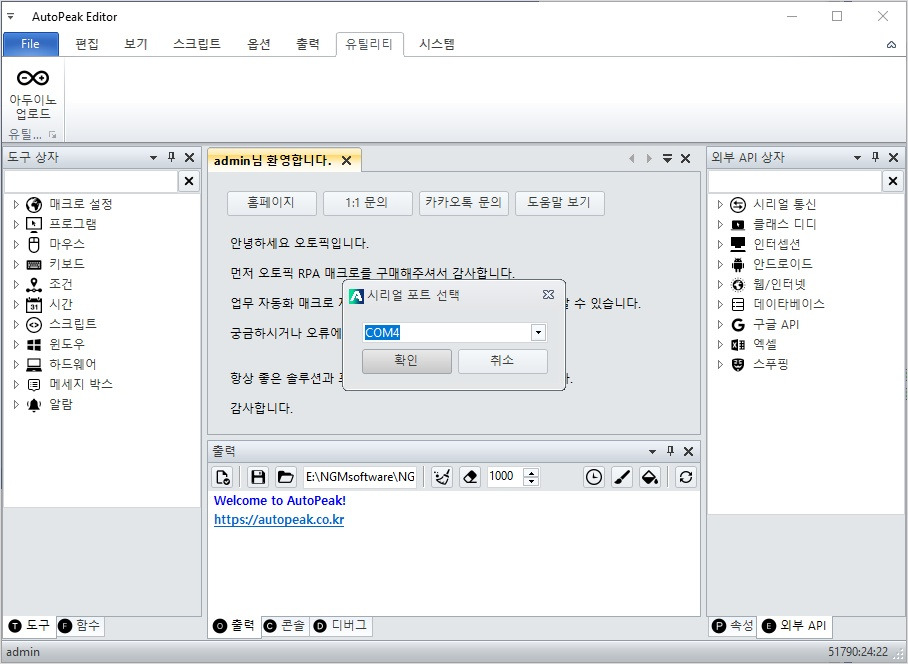Expand the 마우스 tree node arrow
This screenshot has height=664, width=908.
pos(16,244)
